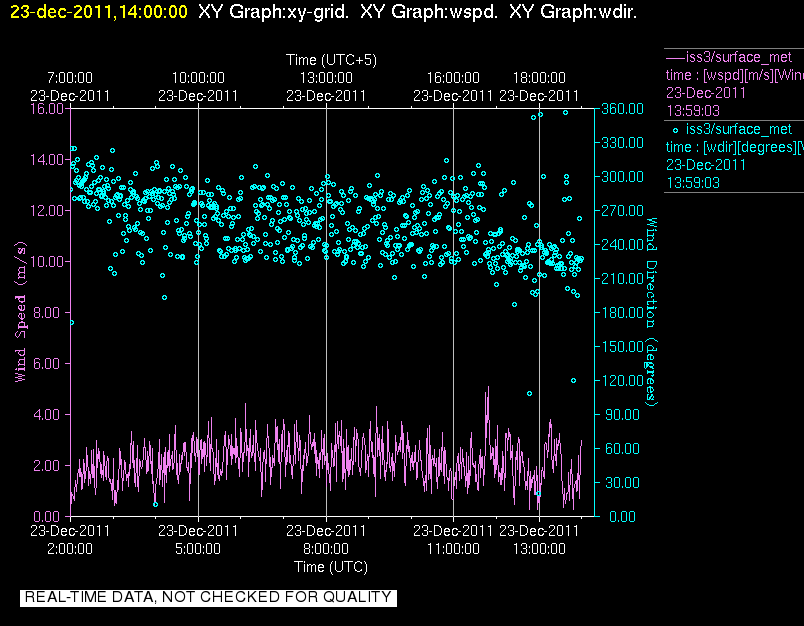
Task: Click the 360.00 wind direction tick label
Action: tap(622, 109)
